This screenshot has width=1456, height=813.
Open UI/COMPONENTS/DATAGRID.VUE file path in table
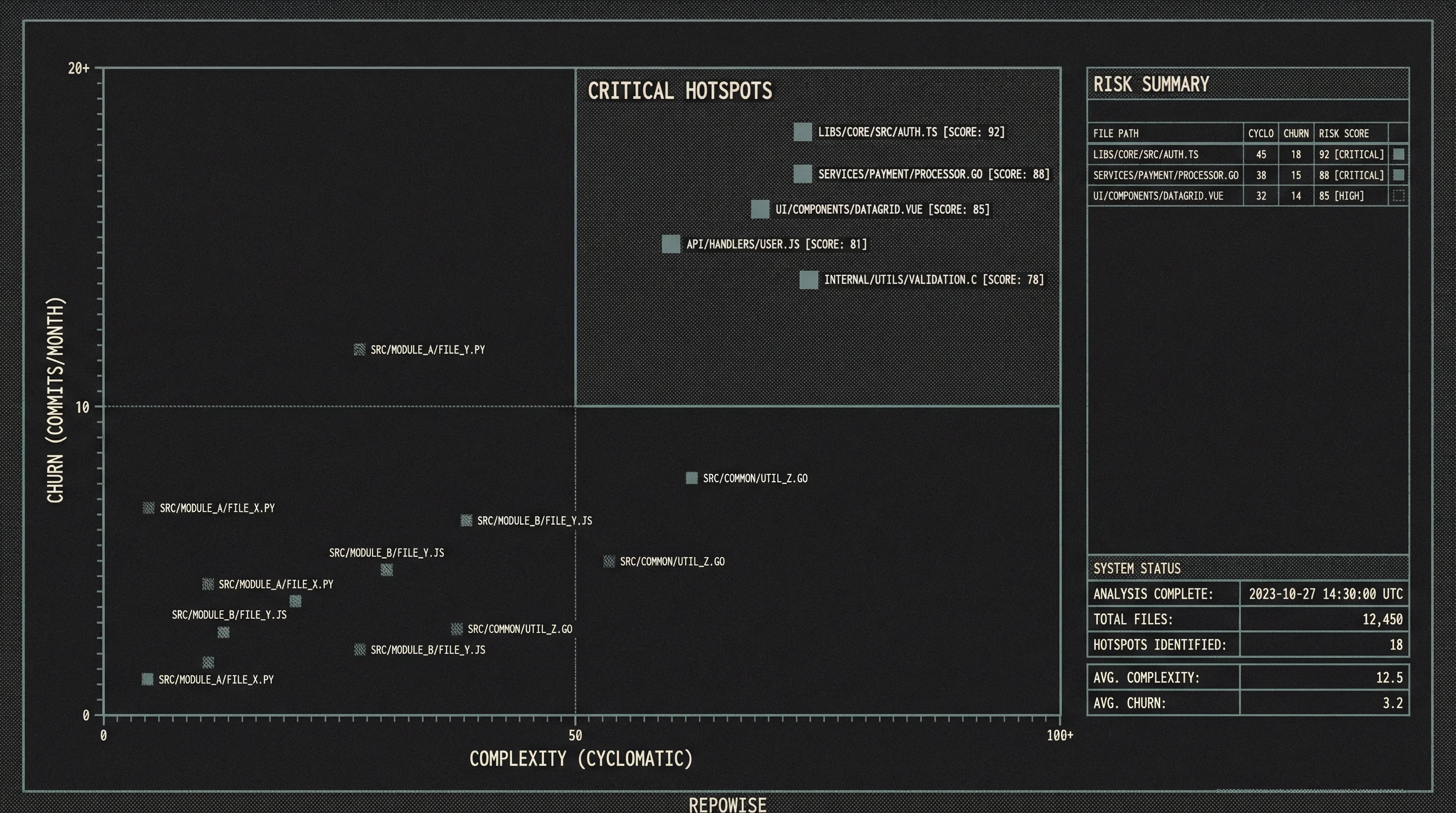coord(1158,196)
